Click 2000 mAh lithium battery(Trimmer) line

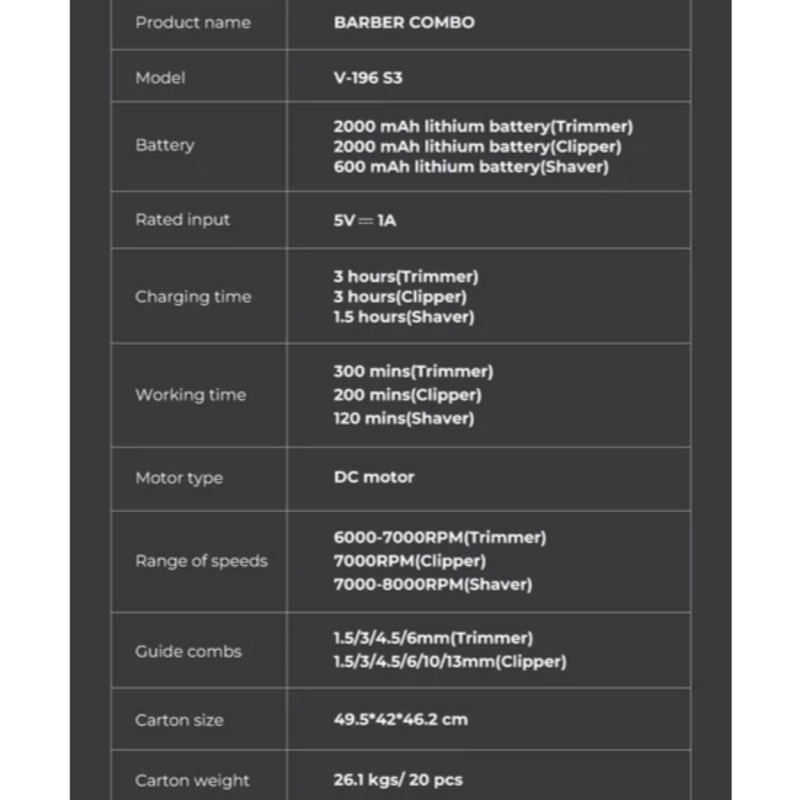tap(483, 126)
